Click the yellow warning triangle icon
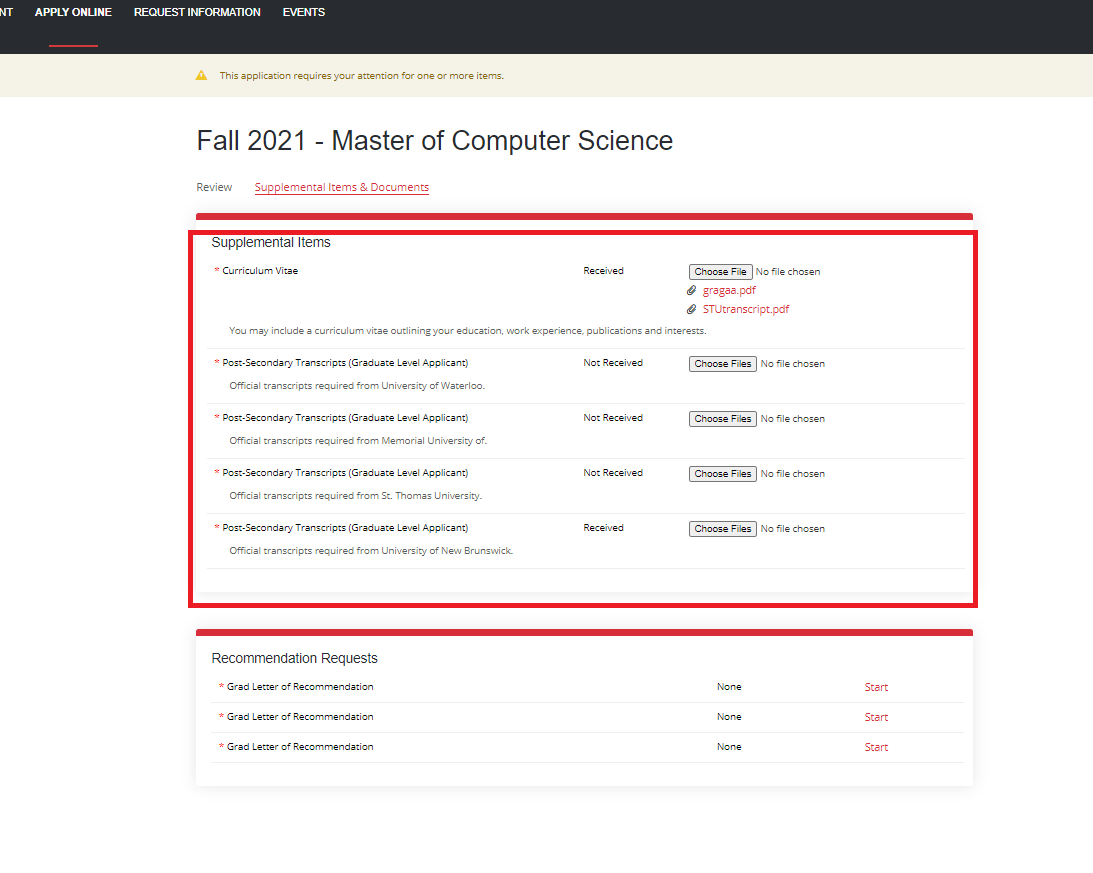The image size is (1093, 873). [x=201, y=75]
